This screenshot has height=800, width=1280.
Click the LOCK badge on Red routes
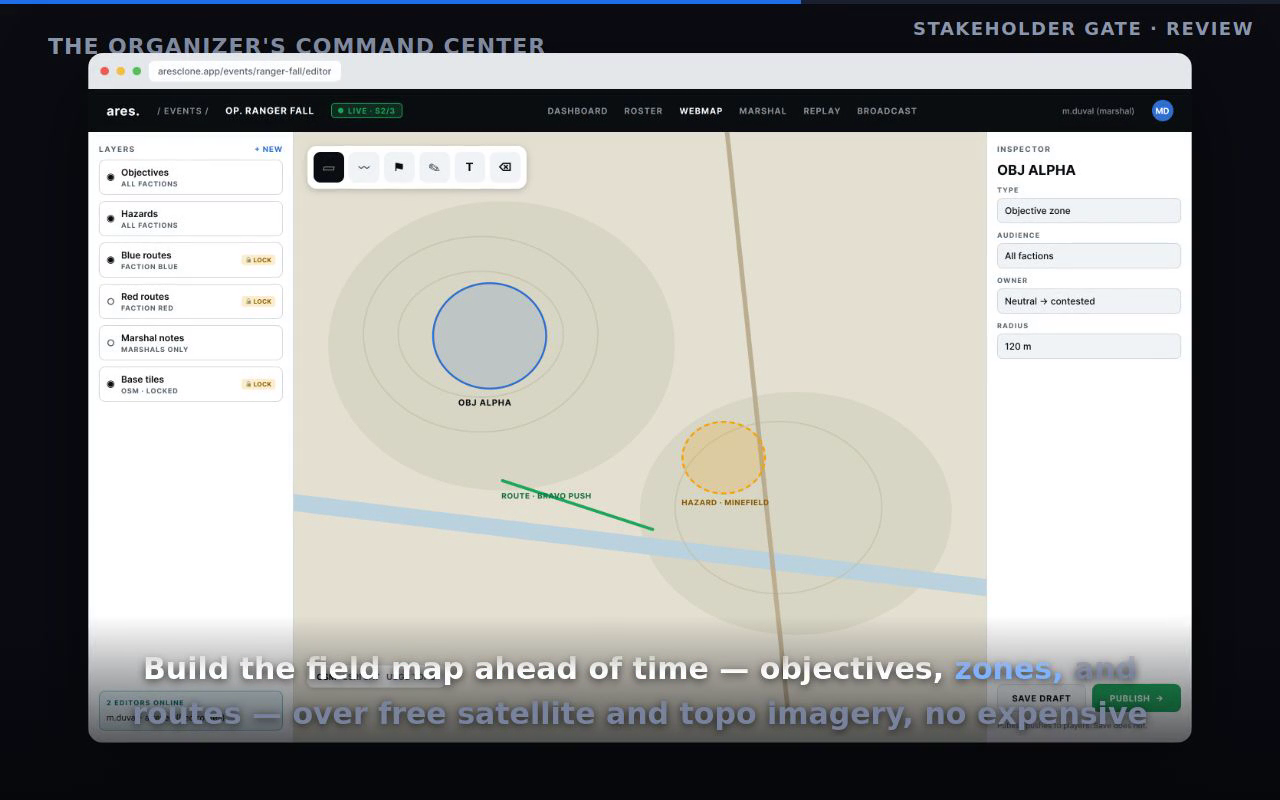[x=258, y=301]
